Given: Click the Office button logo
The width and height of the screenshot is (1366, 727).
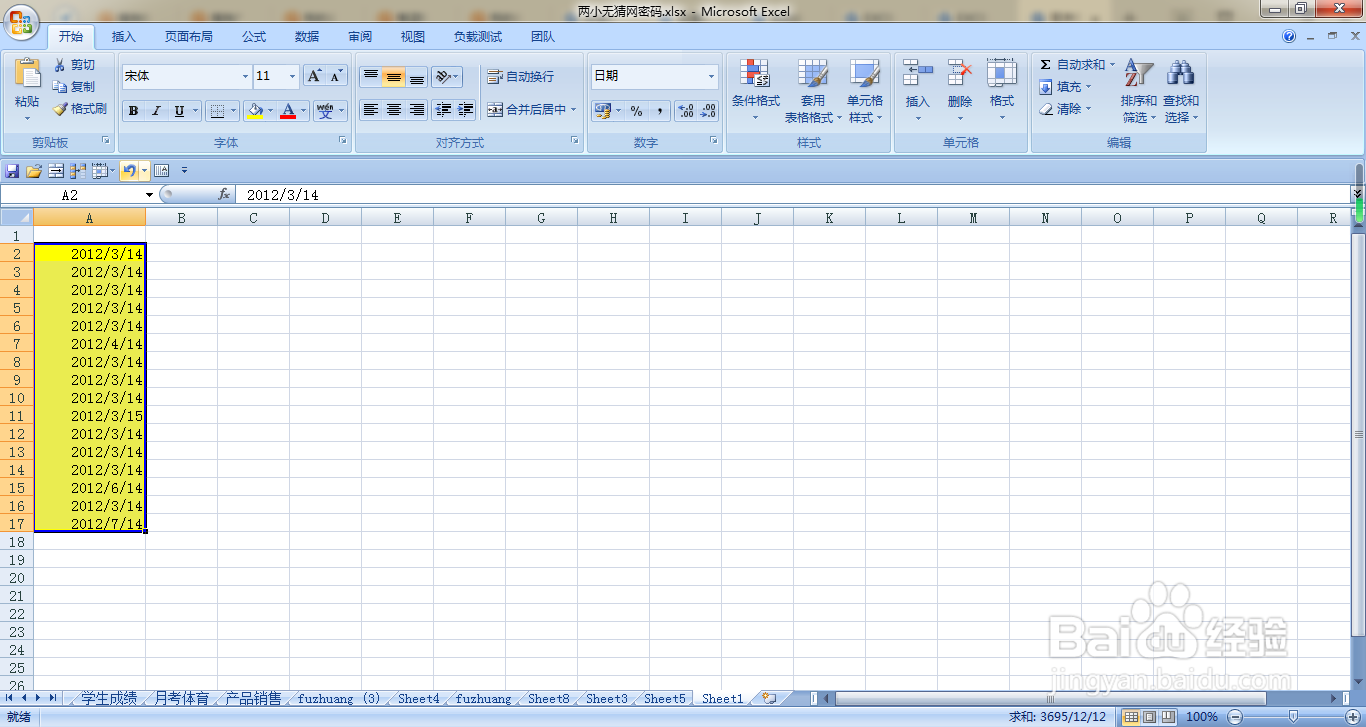Looking at the screenshot, I should click(21, 20).
